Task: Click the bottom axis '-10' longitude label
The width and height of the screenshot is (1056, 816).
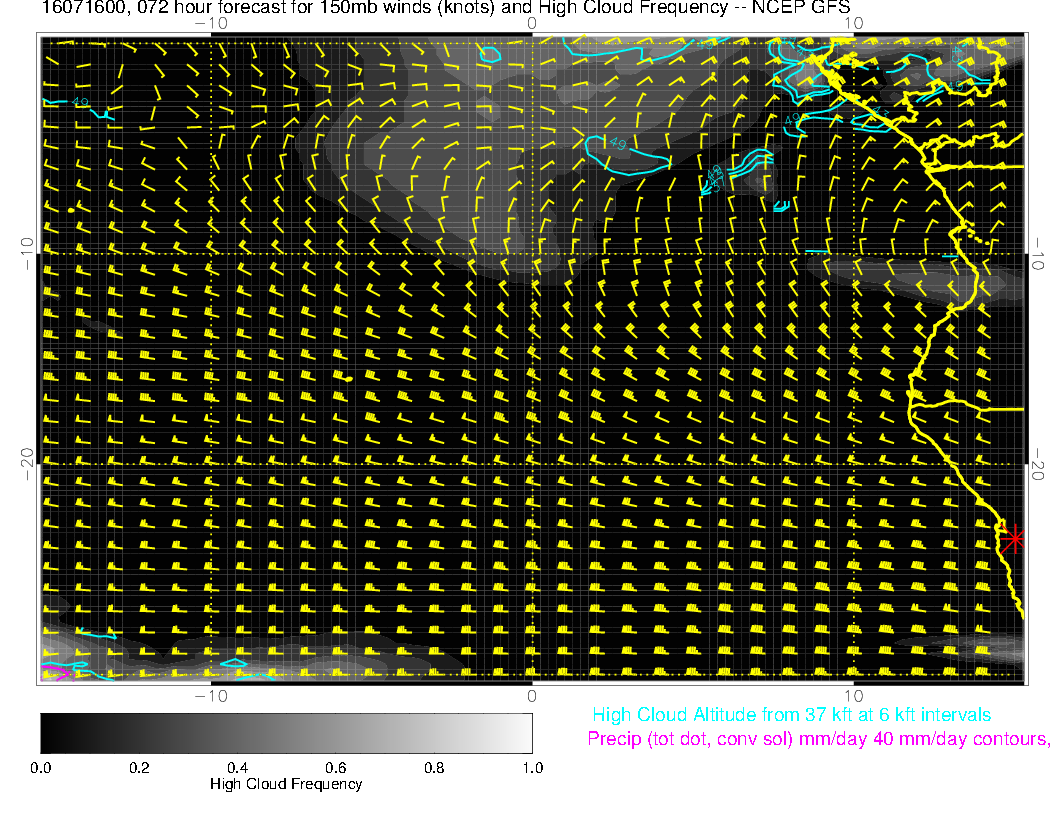Action: point(211,696)
